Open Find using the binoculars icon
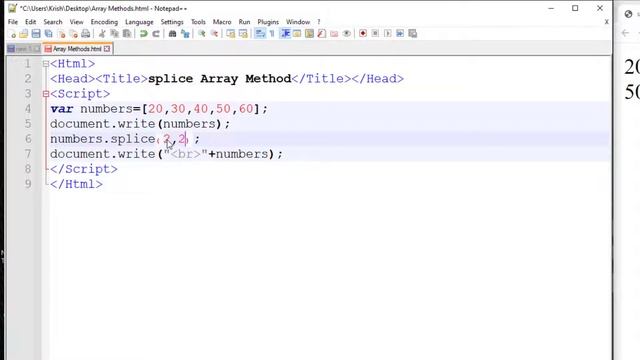The height and width of the screenshot is (360, 640). (172, 34)
